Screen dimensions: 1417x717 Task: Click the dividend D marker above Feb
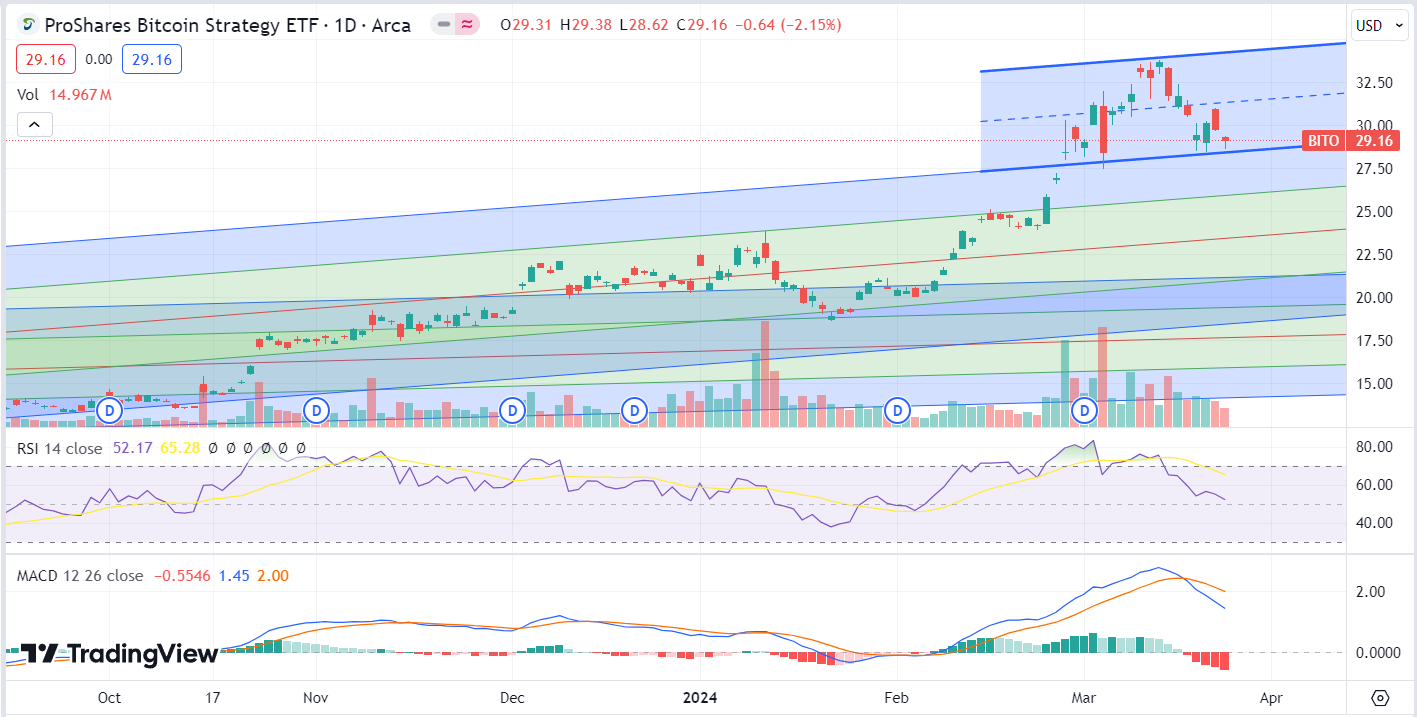click(x=898, y=409)
